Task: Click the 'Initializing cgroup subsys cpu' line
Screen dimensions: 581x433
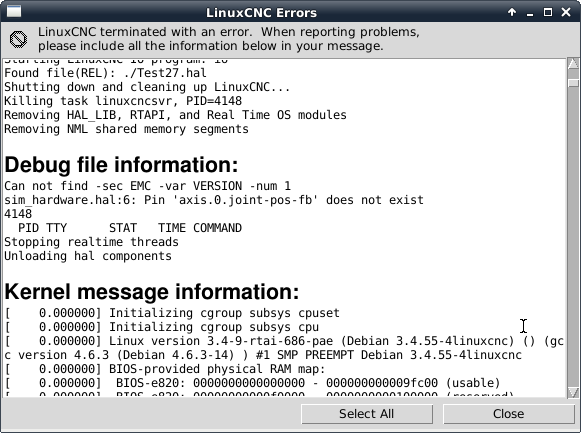Action: click(162, 327)
